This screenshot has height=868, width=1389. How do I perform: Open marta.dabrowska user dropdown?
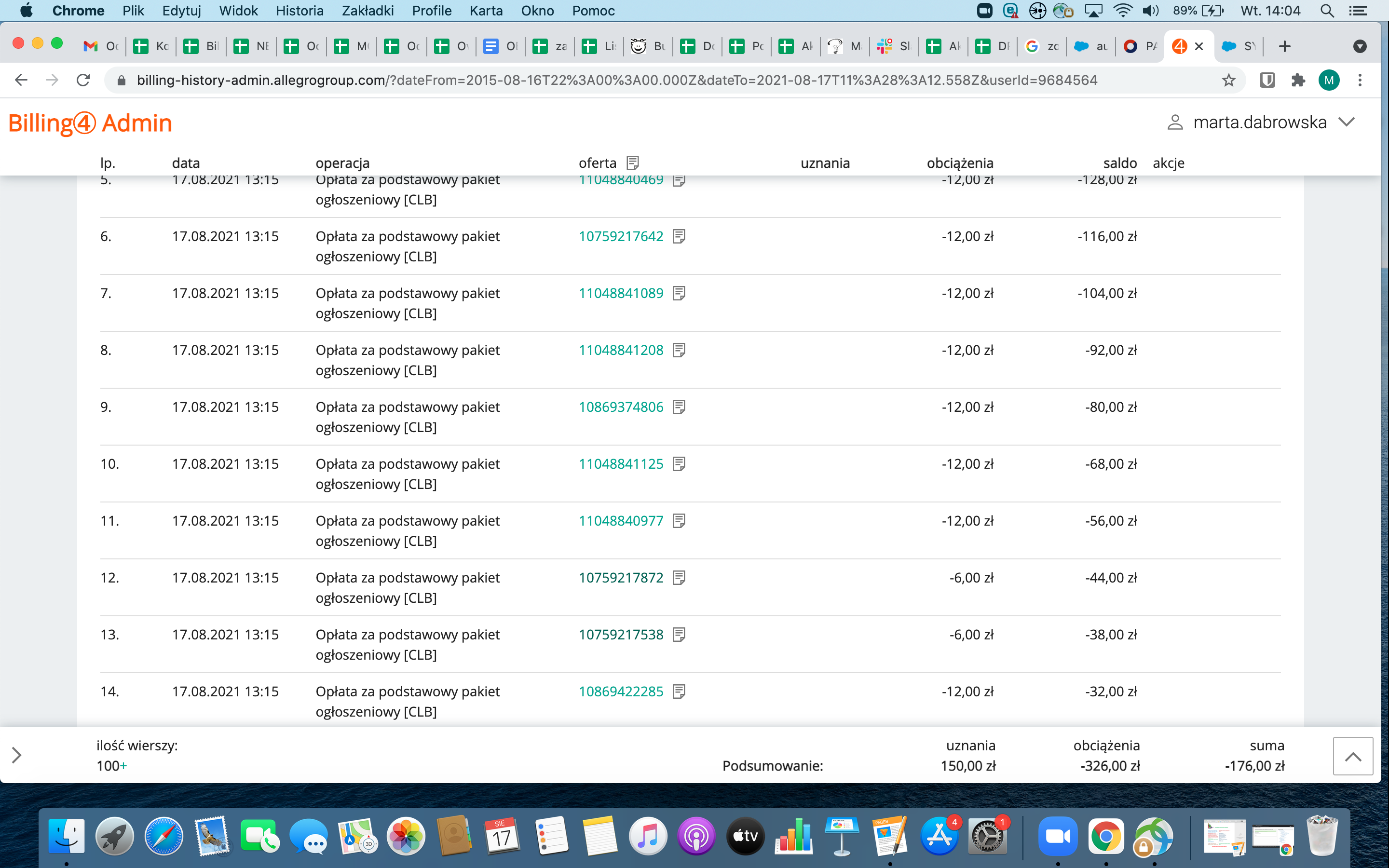click(1261, 122)
